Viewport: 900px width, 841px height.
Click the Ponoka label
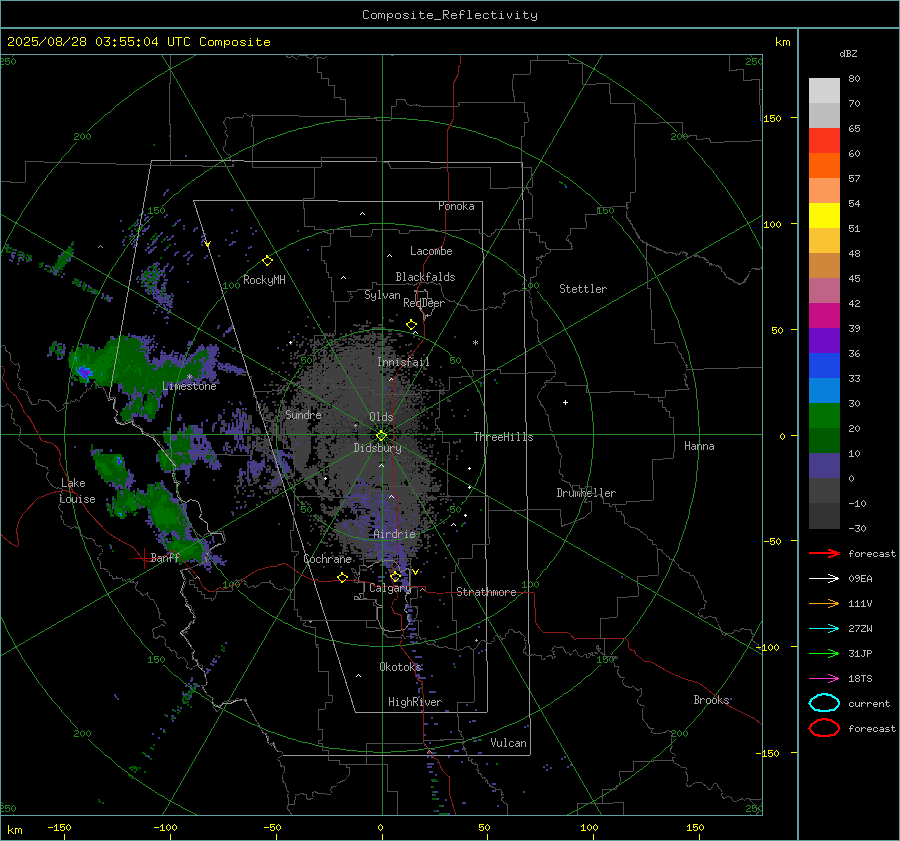click(x=456, y=206)
